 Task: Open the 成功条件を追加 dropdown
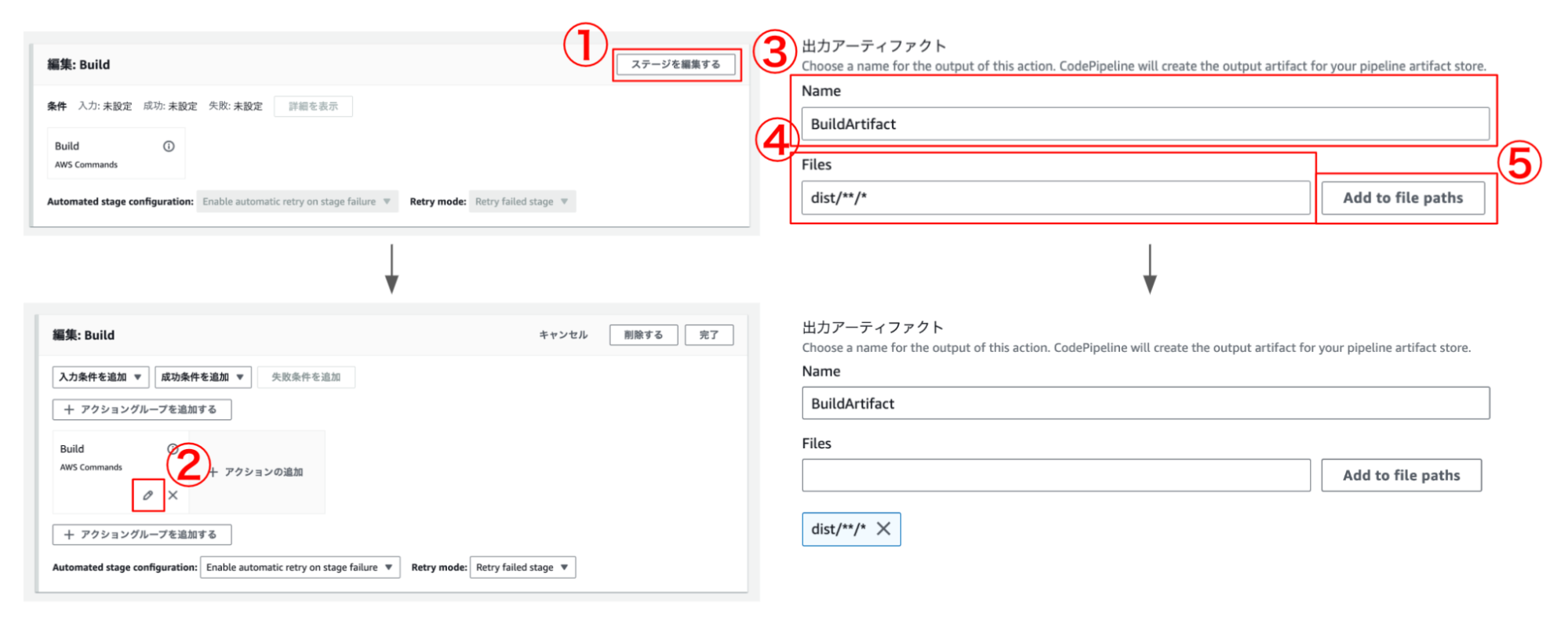[202, 378]
